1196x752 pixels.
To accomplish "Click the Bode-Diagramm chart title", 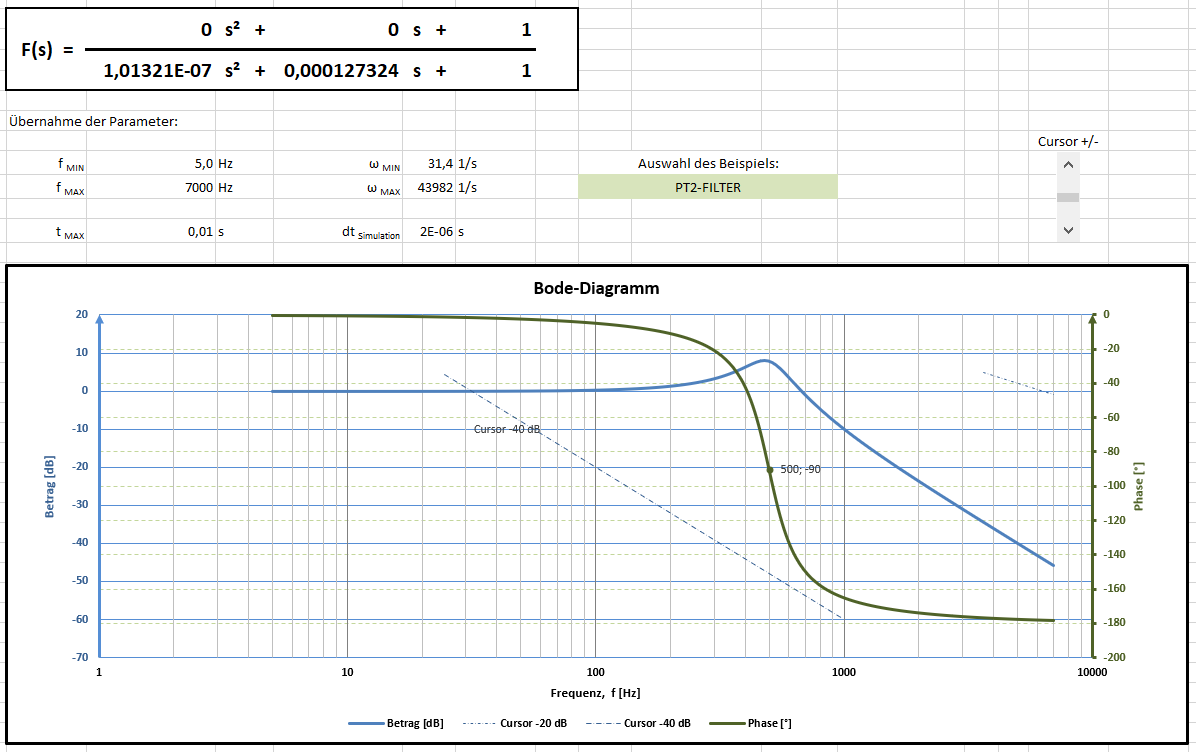I will (x=596, y=288).
